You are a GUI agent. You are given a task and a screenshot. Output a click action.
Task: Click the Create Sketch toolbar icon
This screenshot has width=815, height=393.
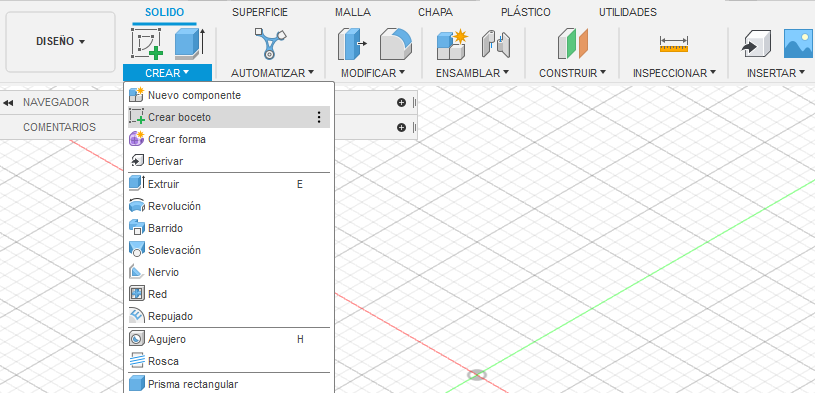click(147, 44)
